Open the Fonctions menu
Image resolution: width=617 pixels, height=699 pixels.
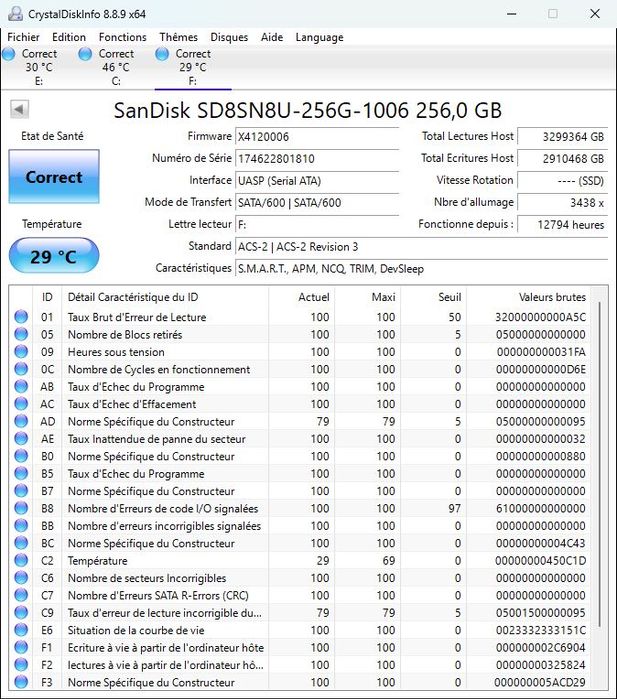(x=123, y=37)
